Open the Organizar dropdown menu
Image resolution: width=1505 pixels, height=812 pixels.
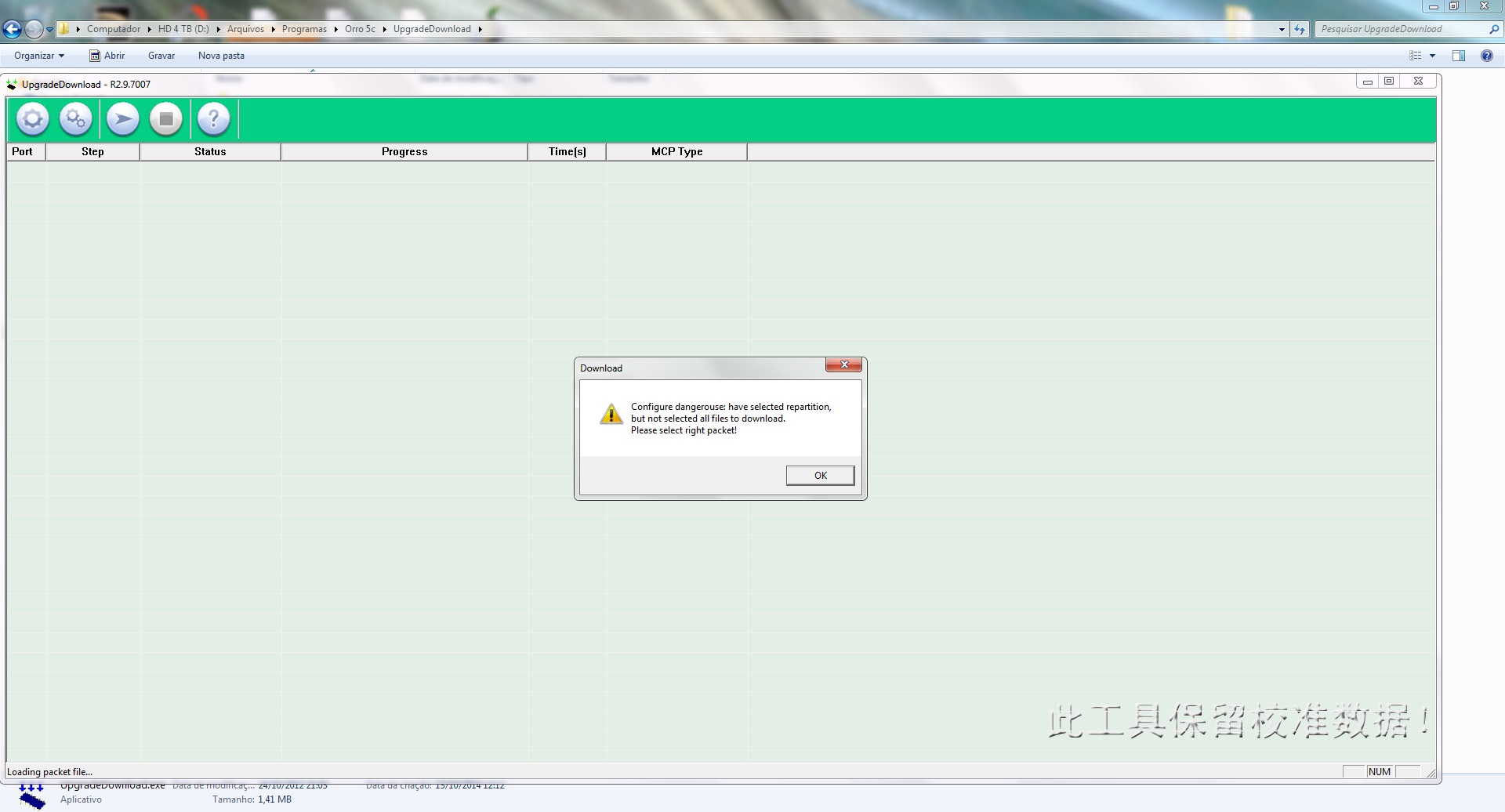tap(39, 56)
